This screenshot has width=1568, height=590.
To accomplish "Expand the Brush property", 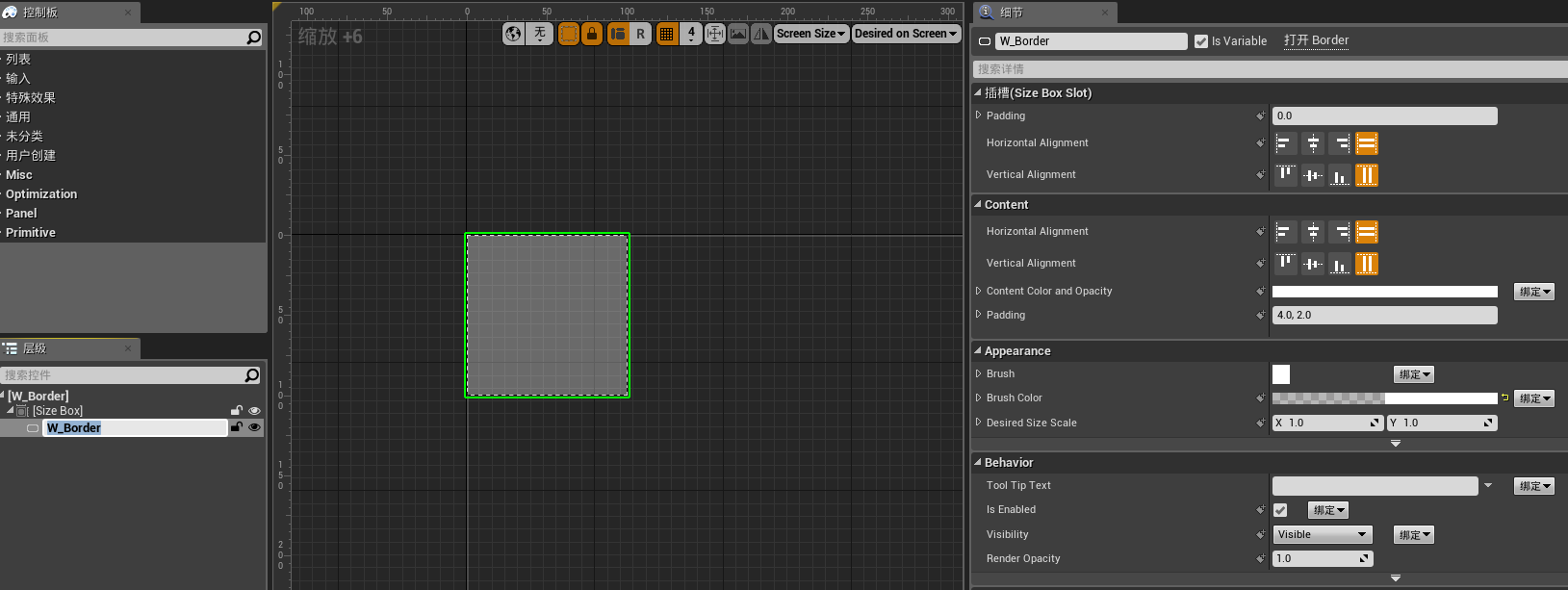I will pyautogui.click(x=979, y=373).
